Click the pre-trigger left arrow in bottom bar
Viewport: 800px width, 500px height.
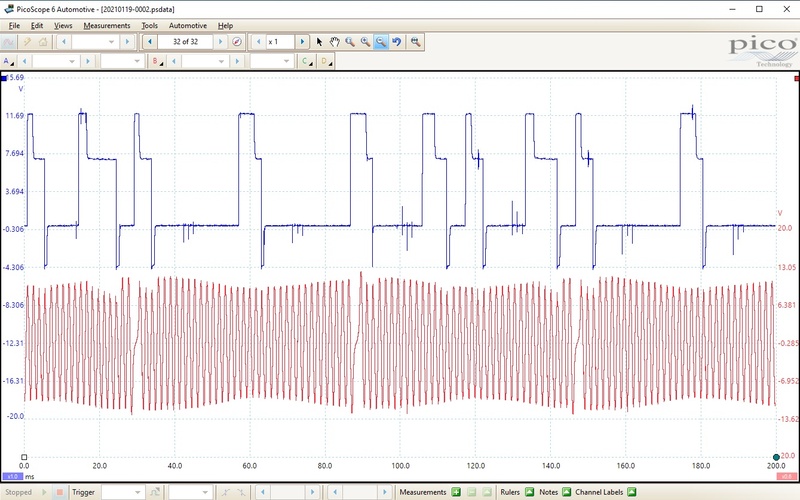(335, 492)
